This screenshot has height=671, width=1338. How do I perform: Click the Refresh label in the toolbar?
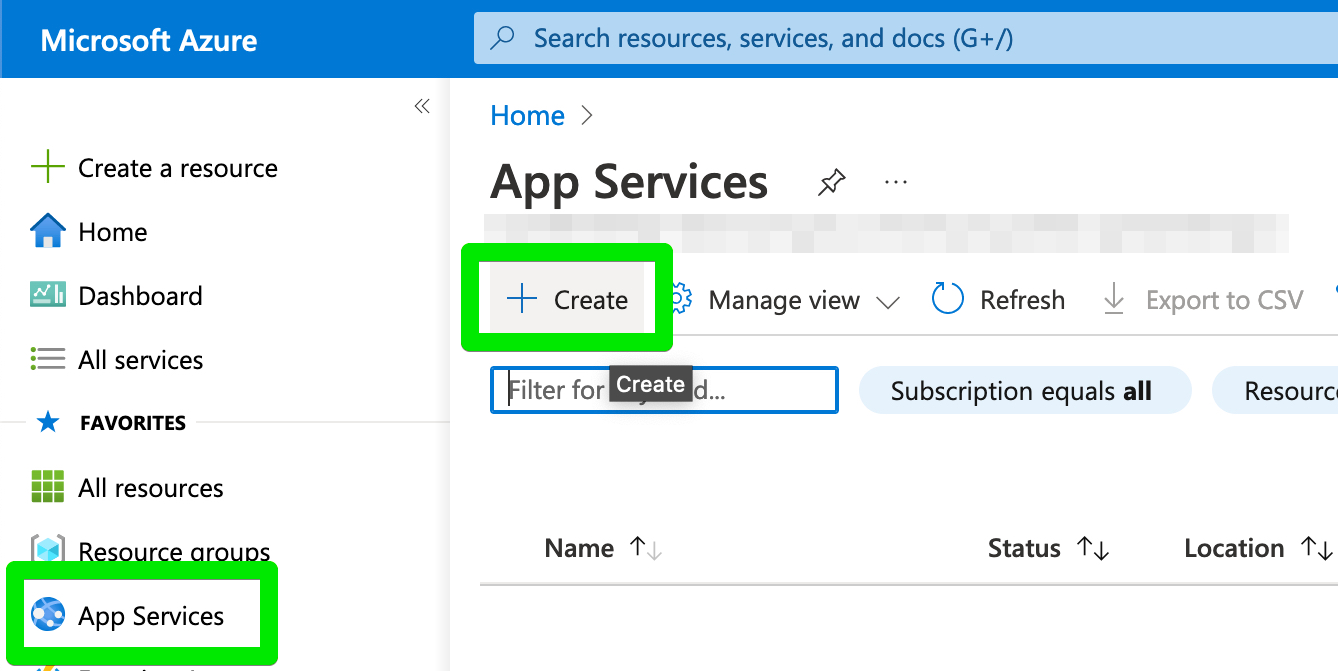(x=1022, y=300)
